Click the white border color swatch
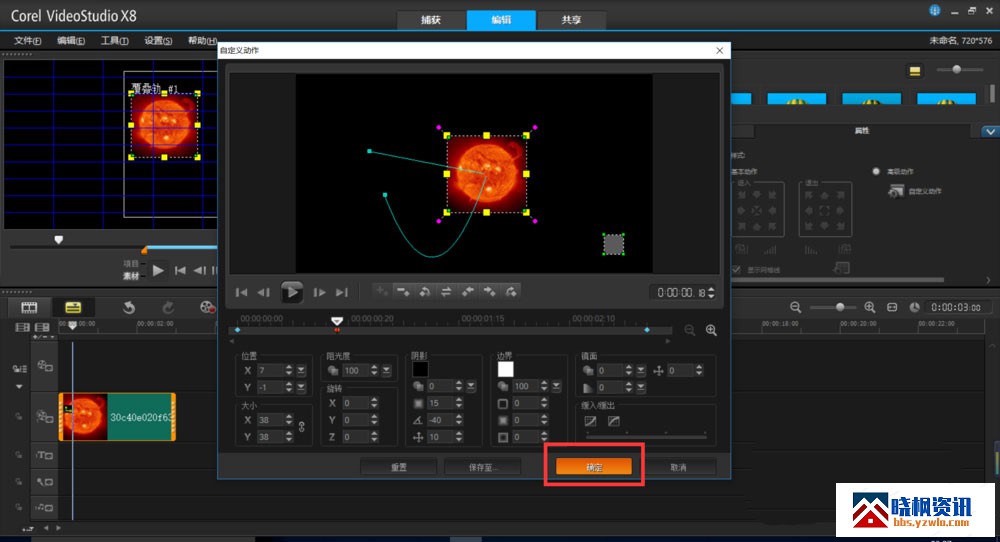1000x542 pixels. point(505,369)
